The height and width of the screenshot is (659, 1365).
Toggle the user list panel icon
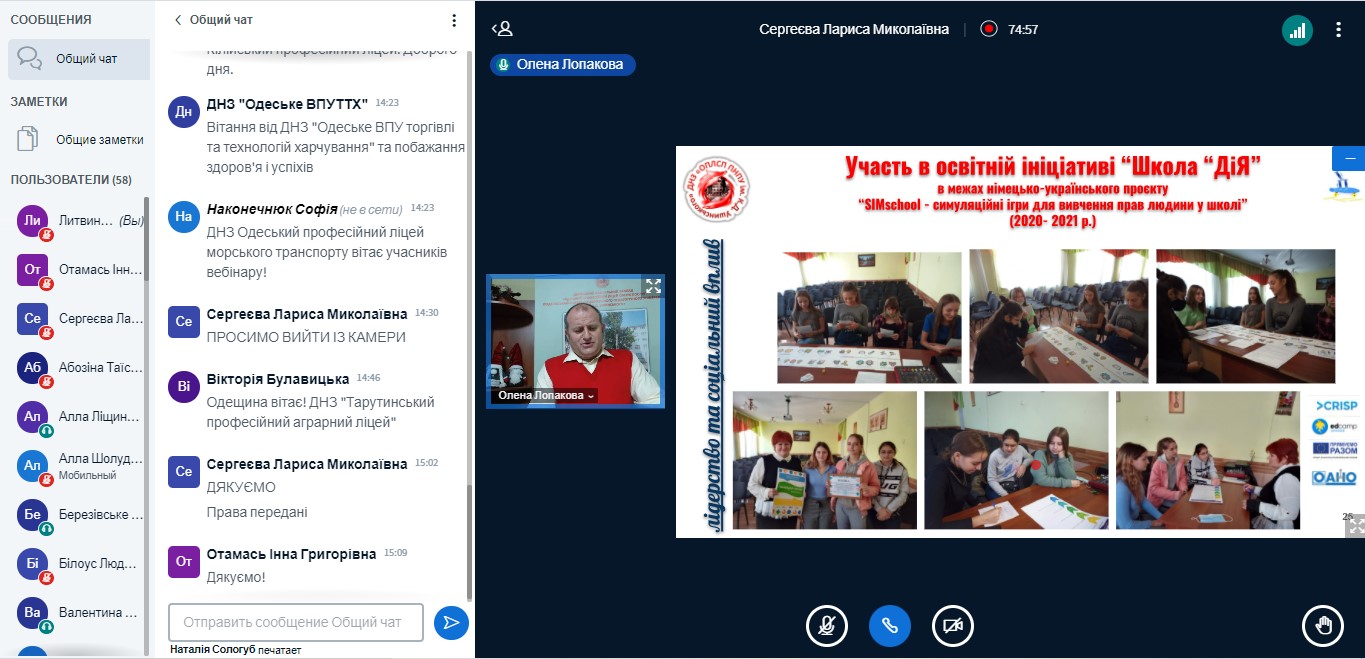(x=502, y=29)
